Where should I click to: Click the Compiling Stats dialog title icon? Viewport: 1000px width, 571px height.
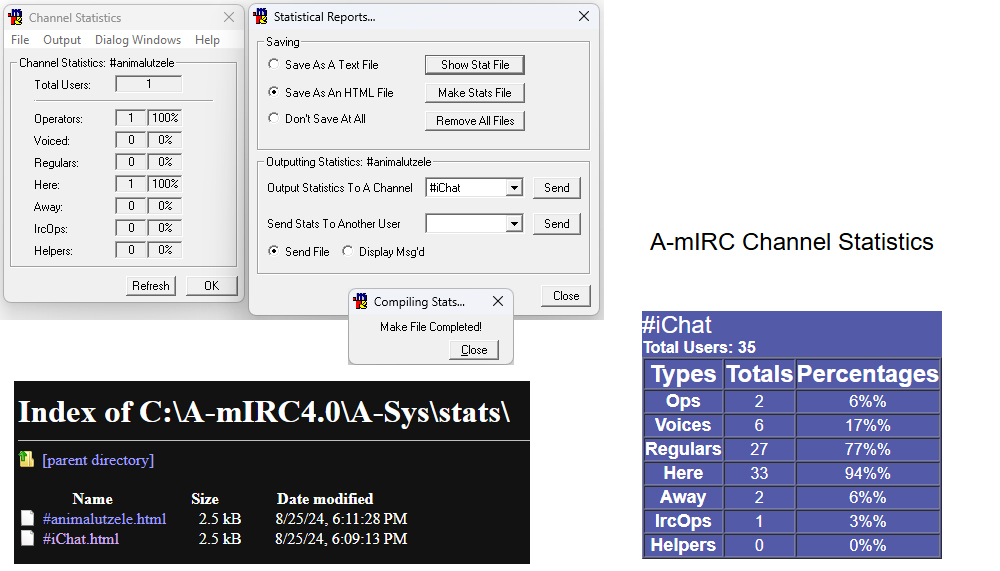pyautogui.click(x=360, y=301)
